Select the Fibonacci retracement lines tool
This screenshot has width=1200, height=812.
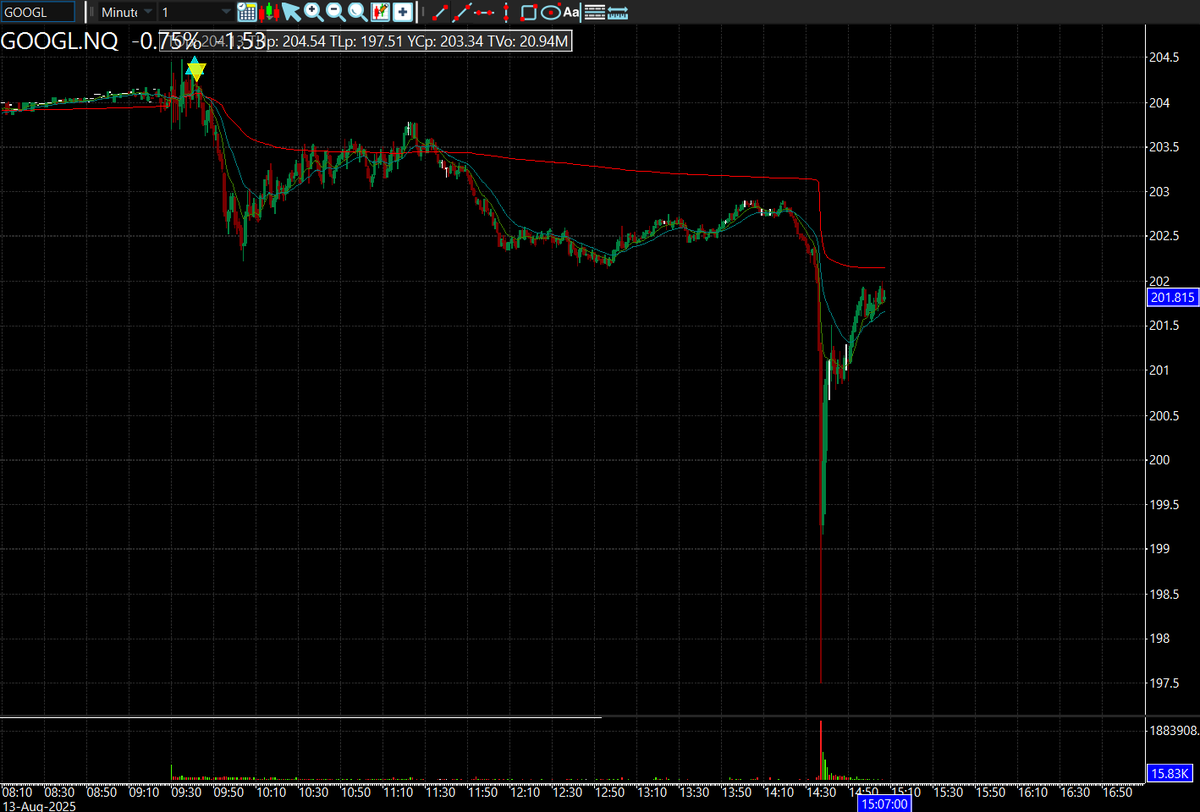(594, 12)
